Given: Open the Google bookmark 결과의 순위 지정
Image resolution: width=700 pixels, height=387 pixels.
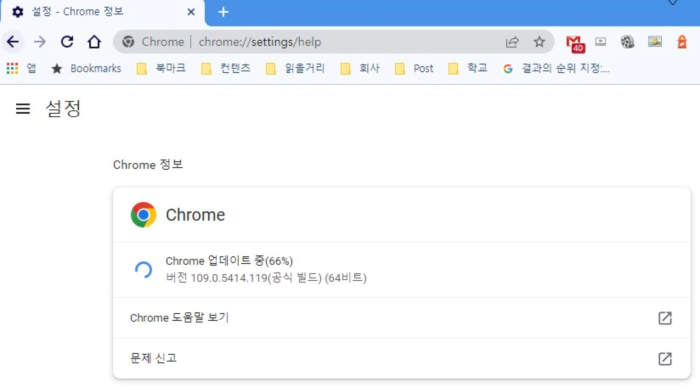Looking at the screenshot, I should click(x=556, y=68).
